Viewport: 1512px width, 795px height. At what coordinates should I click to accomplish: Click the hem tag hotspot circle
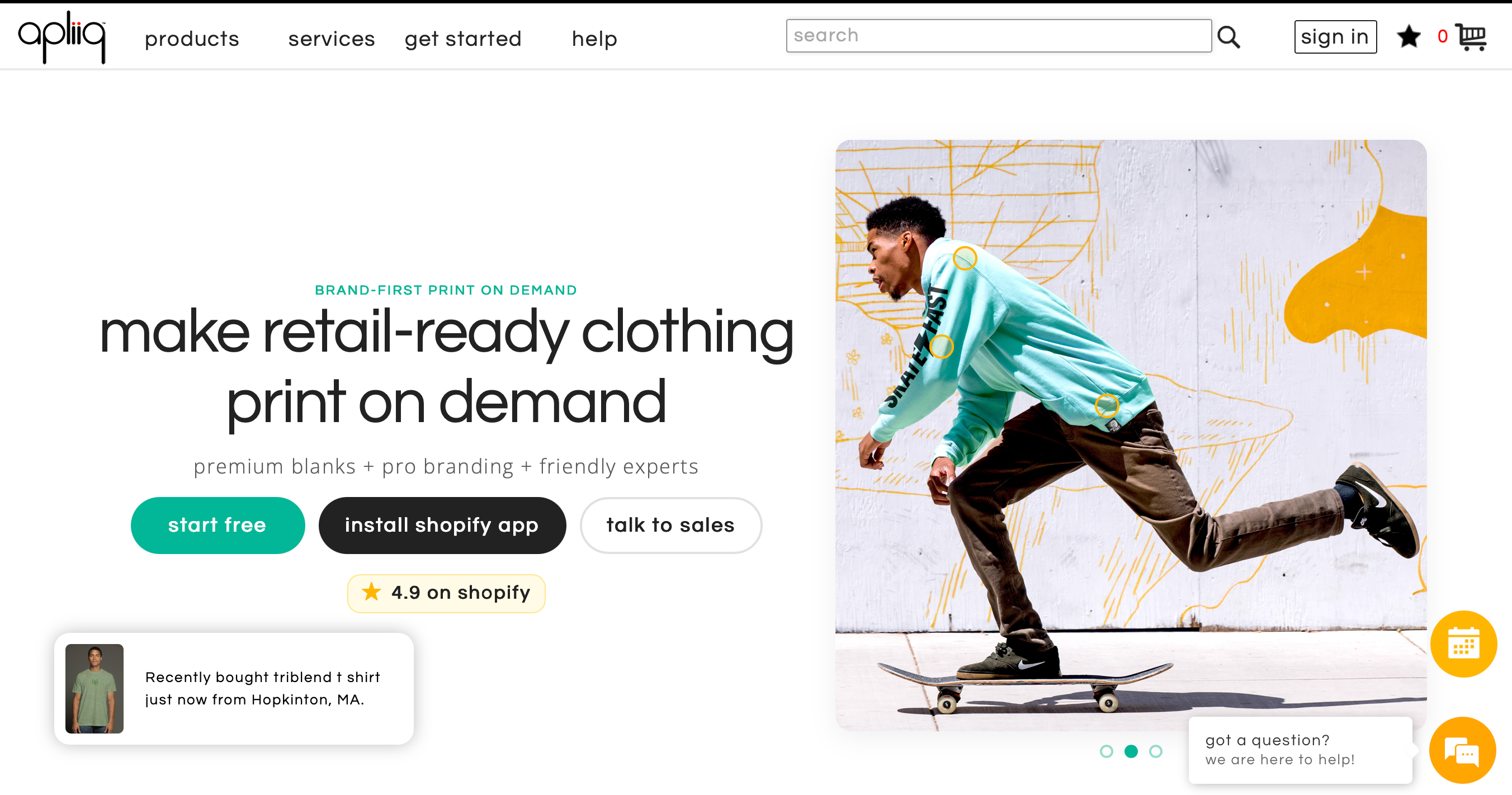tap(1107, 405)
